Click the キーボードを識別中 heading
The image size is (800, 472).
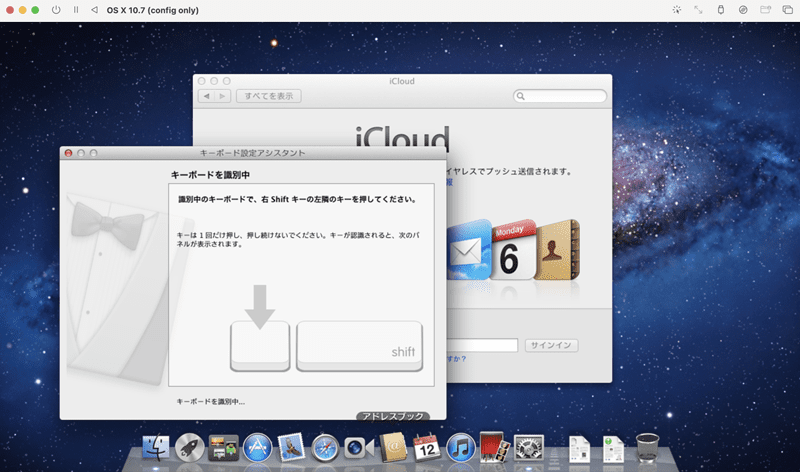[x=210, y=175]
